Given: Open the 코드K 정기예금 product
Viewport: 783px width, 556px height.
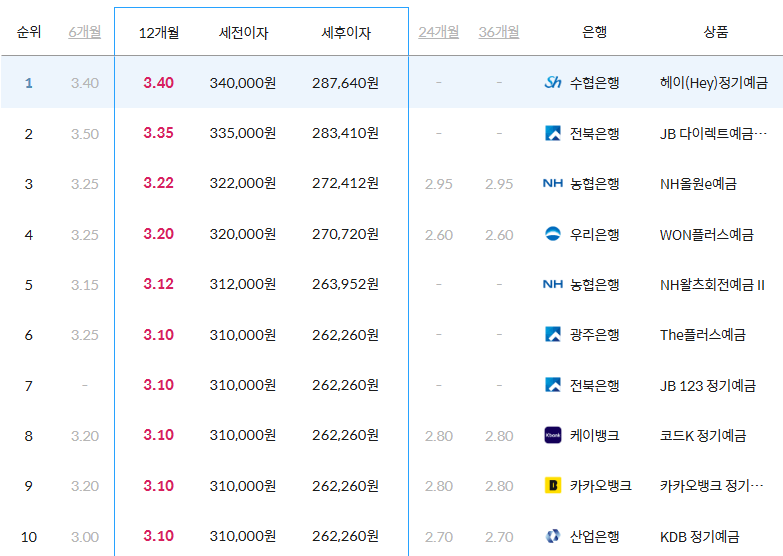Looking at the screenshot, I should click(703, 436).
